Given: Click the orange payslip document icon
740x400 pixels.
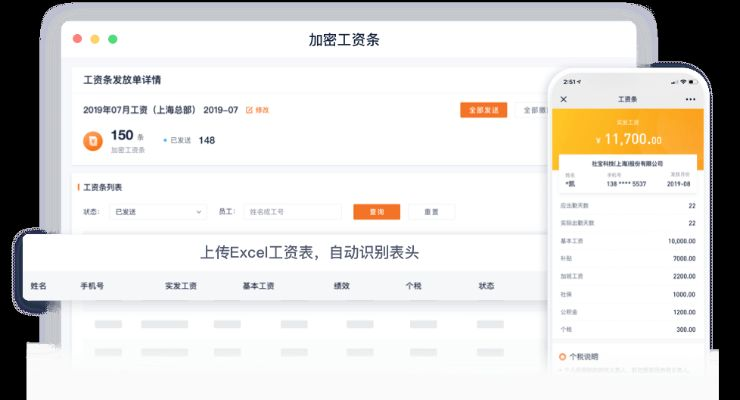Looking at the screenshot, I should pyautogui.click(x=92, y=141).
